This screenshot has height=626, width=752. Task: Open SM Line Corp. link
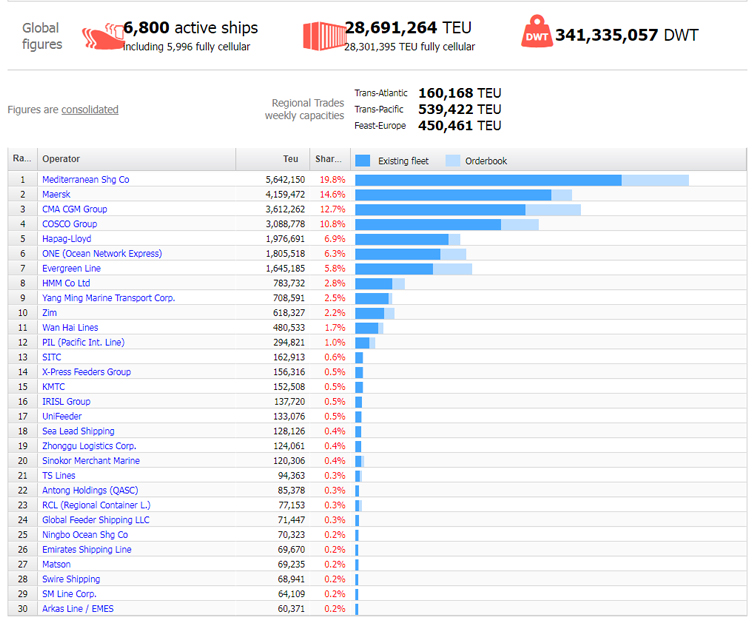[x=69, y=594]
